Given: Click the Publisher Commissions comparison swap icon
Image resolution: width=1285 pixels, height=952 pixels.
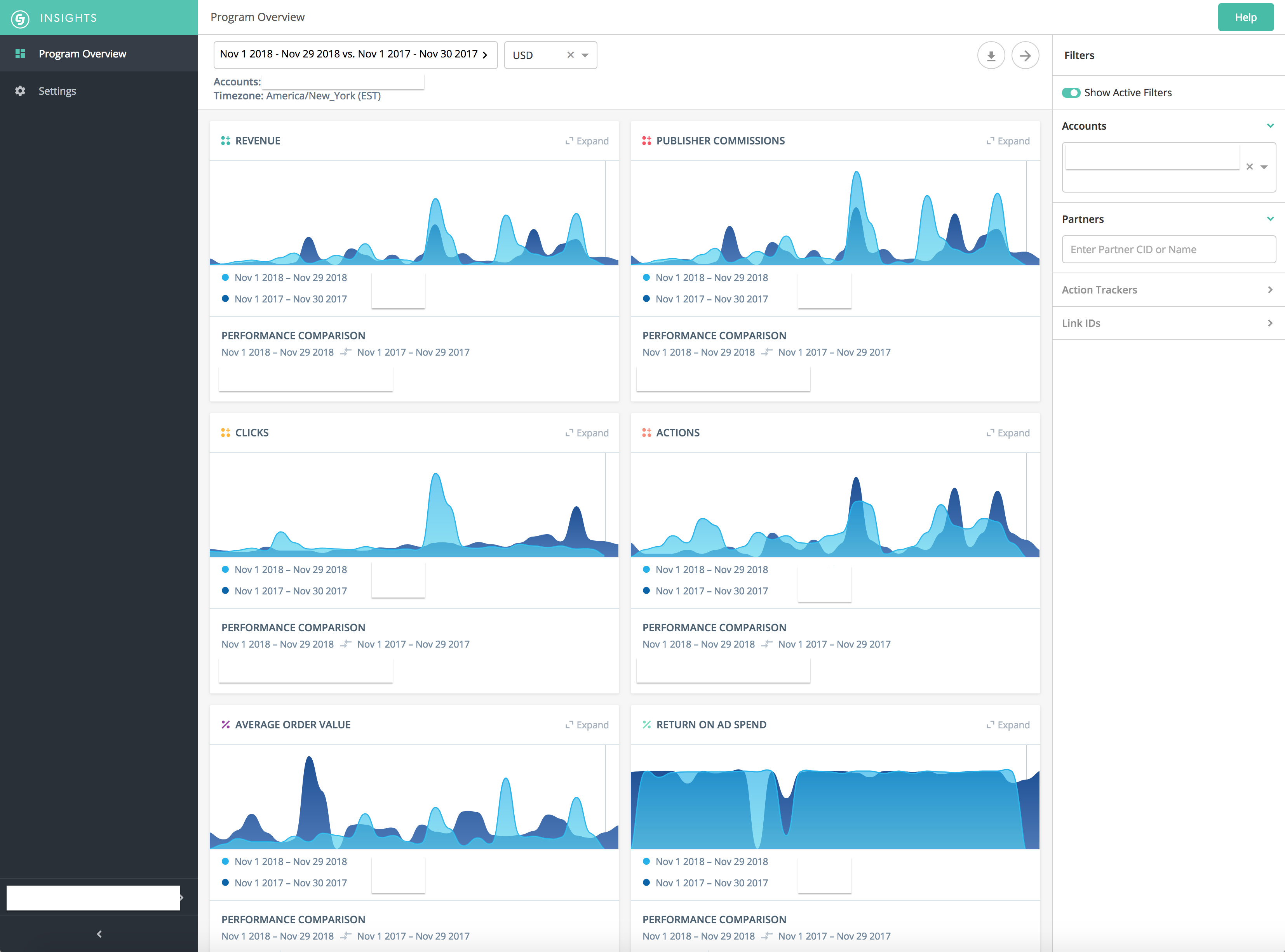Looking at the screenshot, I should (x=766, y=352).
